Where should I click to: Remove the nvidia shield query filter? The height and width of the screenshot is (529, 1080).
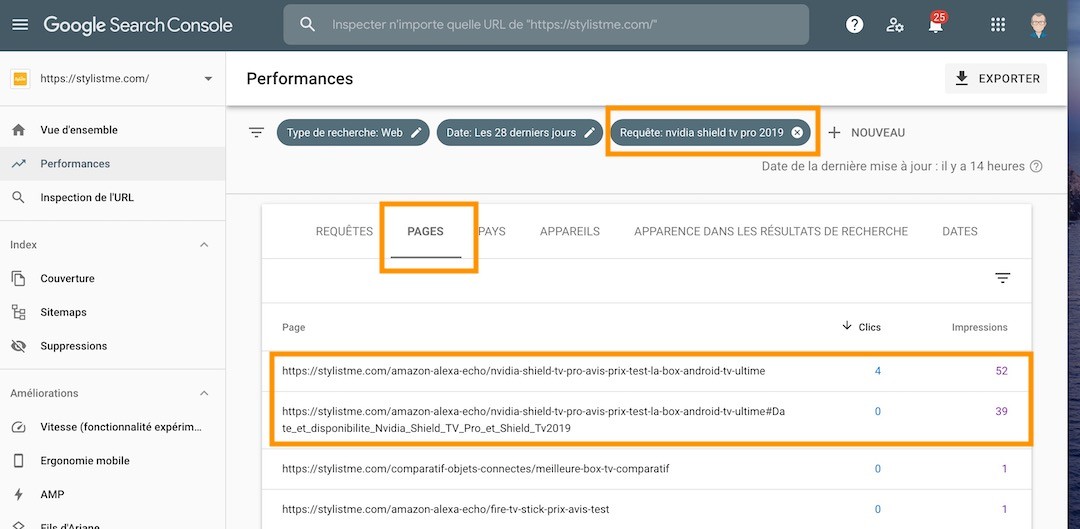(x=797, y=133)
